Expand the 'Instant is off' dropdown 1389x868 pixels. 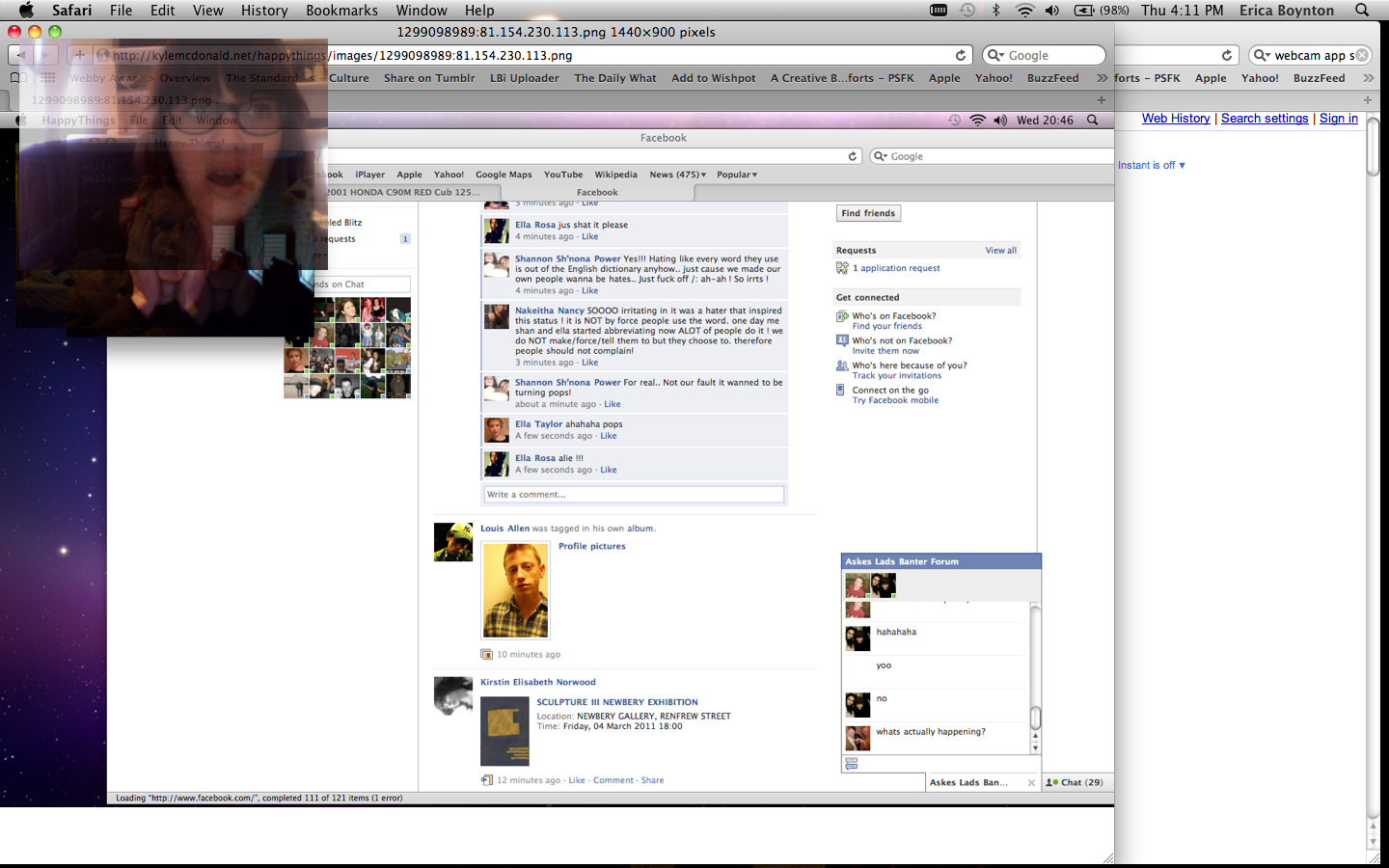point(1152,165)
